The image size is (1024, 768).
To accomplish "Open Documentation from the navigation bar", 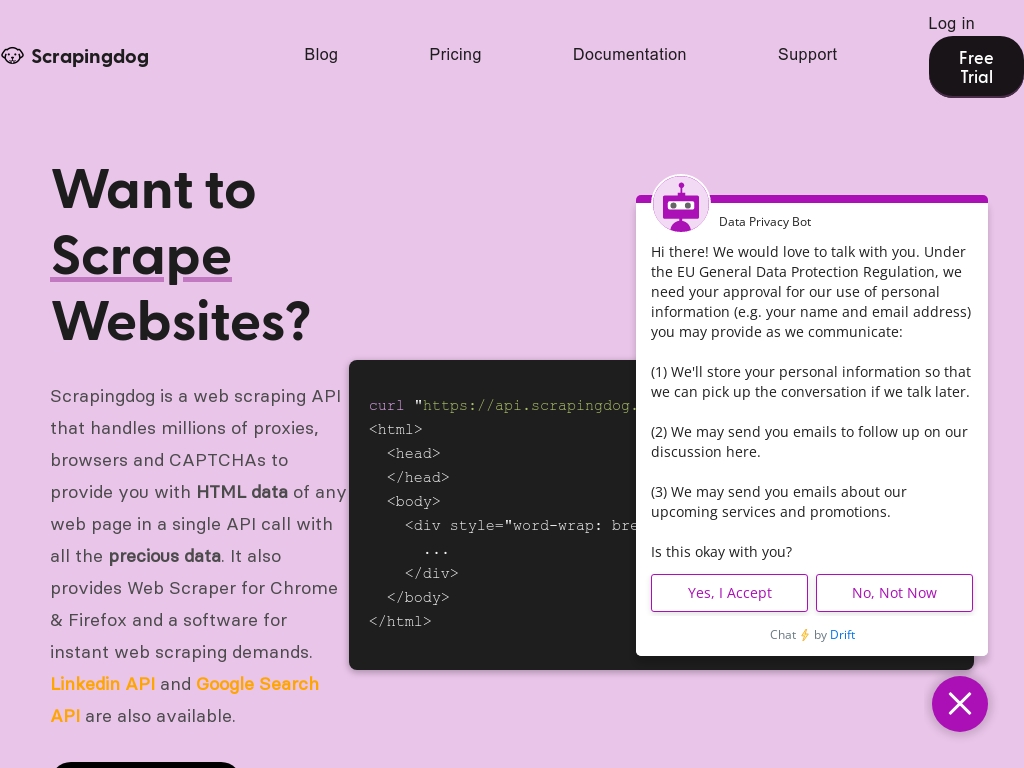I will coord(630,54).
